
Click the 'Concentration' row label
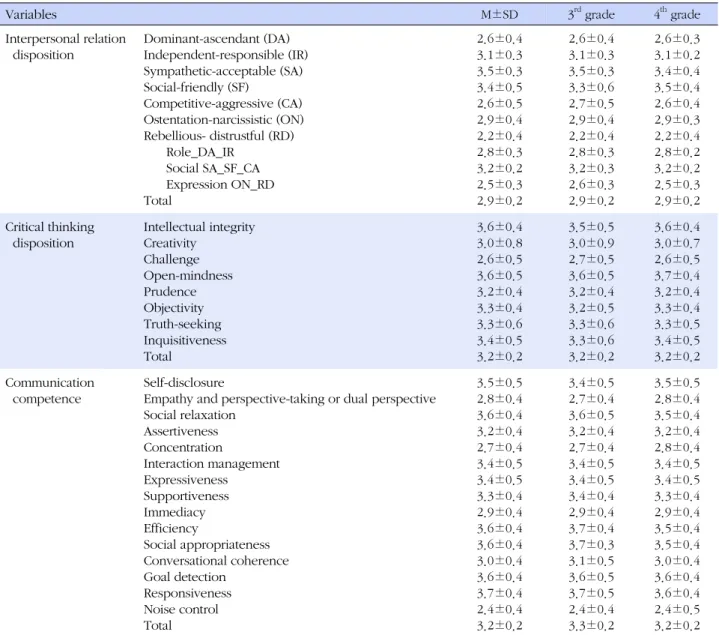183,448
